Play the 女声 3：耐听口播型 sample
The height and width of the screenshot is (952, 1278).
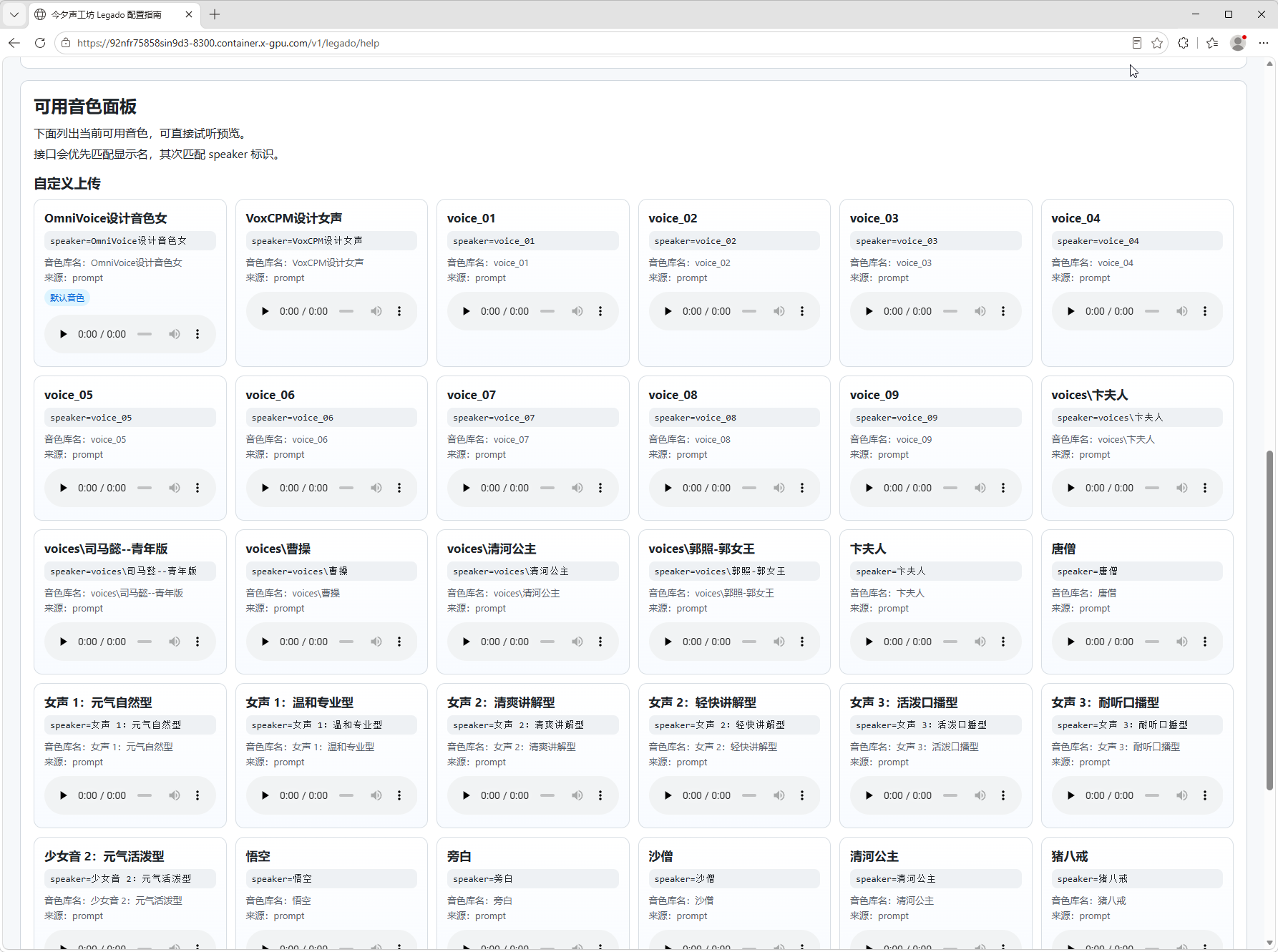coord(1070,795)
